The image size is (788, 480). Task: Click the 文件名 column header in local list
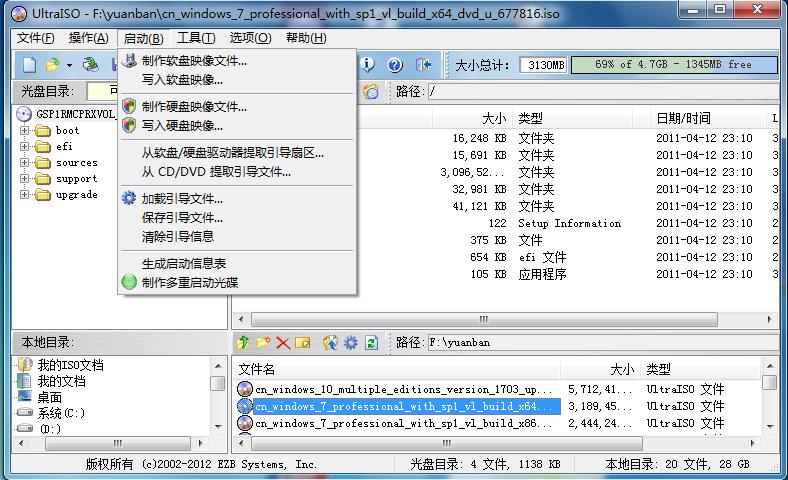coord(396,370)
